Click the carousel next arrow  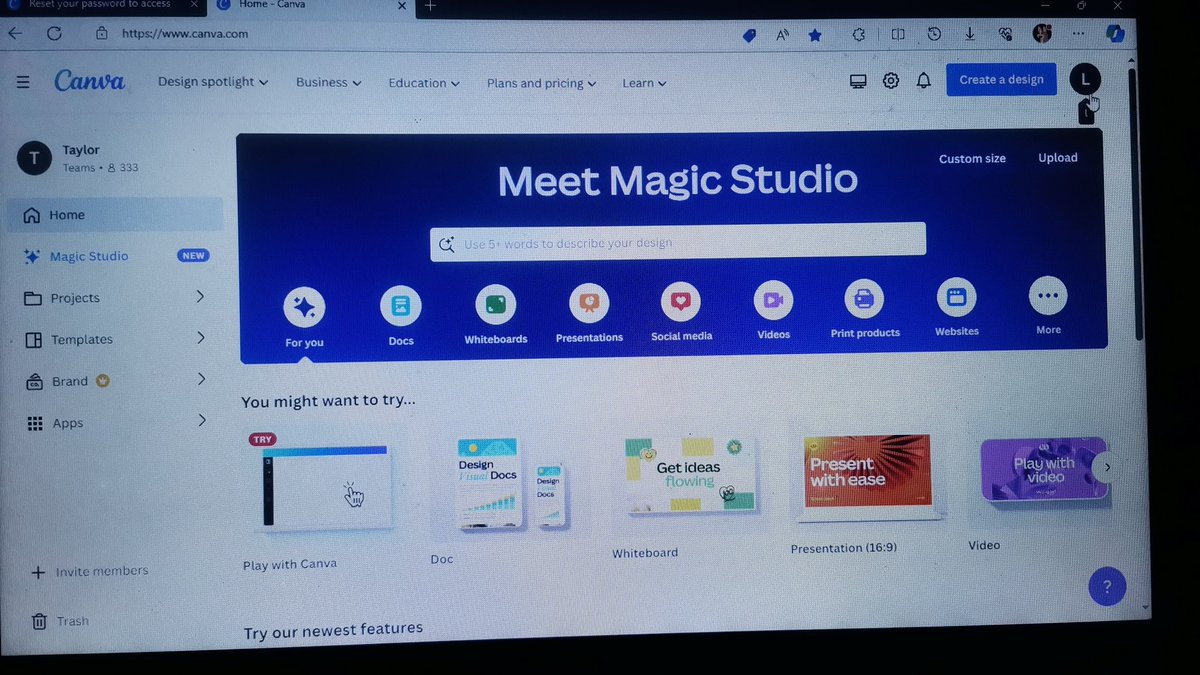(x=1105, y=467)
